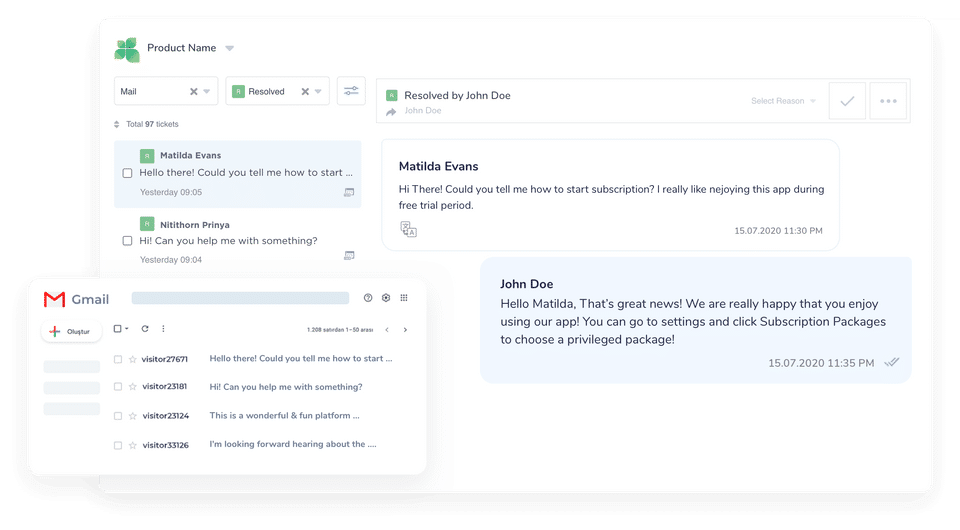The height and width of the screenshot is (530, 960).
Task: Open the filter settings sliders icon
Action: (351, 91)
